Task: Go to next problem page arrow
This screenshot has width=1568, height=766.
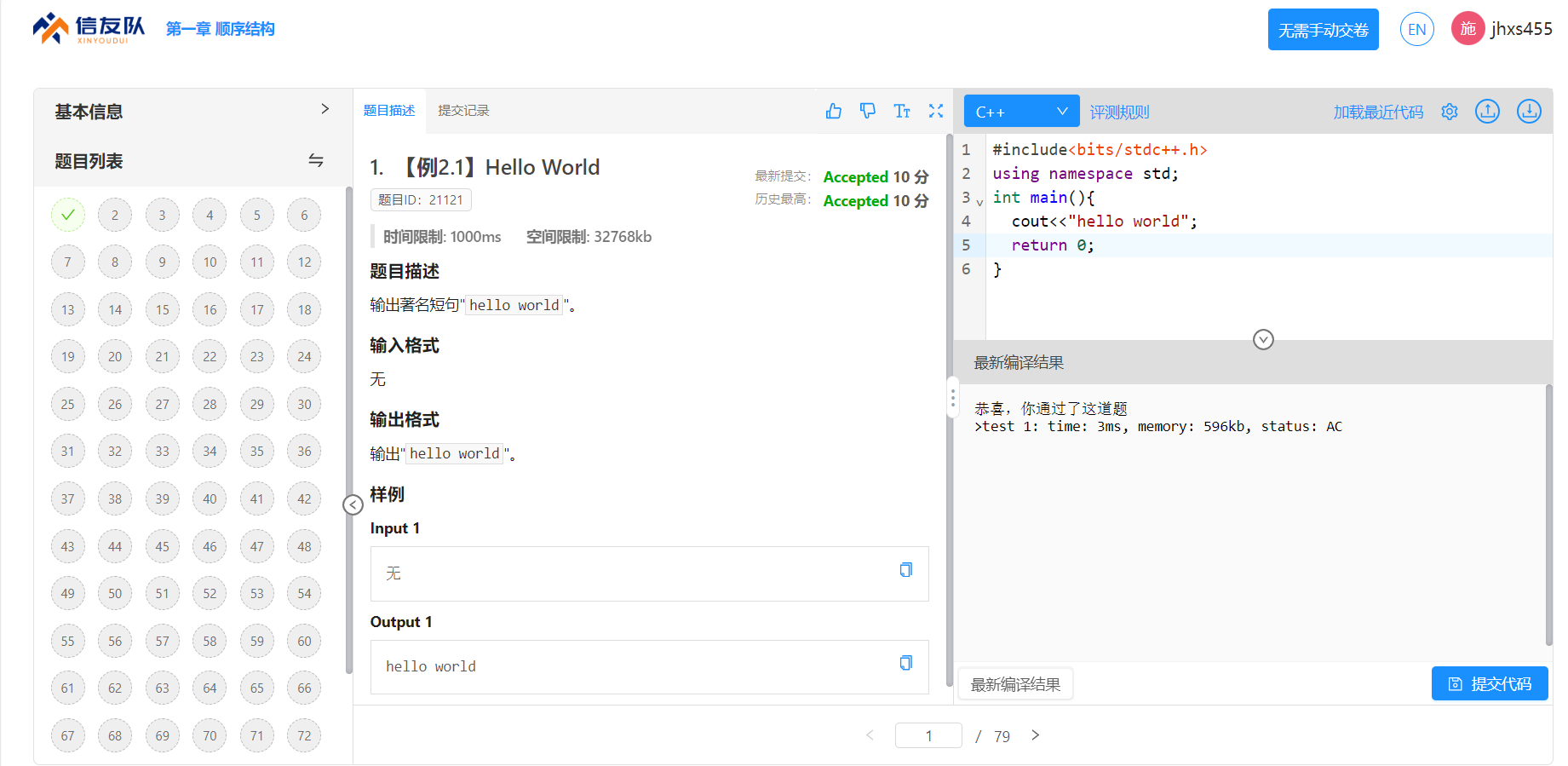Action: click(x=1036, y=735)
